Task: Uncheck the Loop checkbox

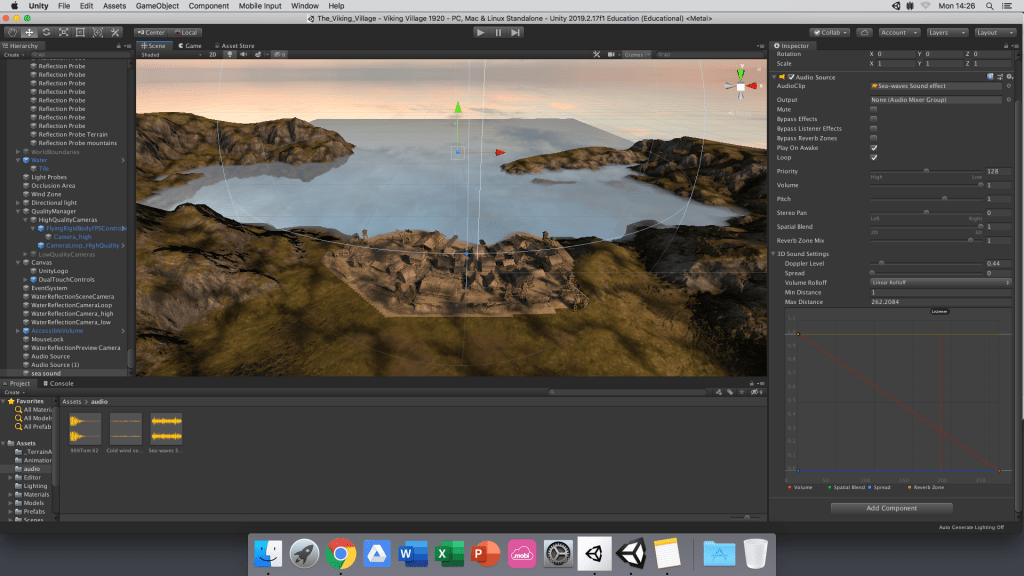Action: click(874, 157)
